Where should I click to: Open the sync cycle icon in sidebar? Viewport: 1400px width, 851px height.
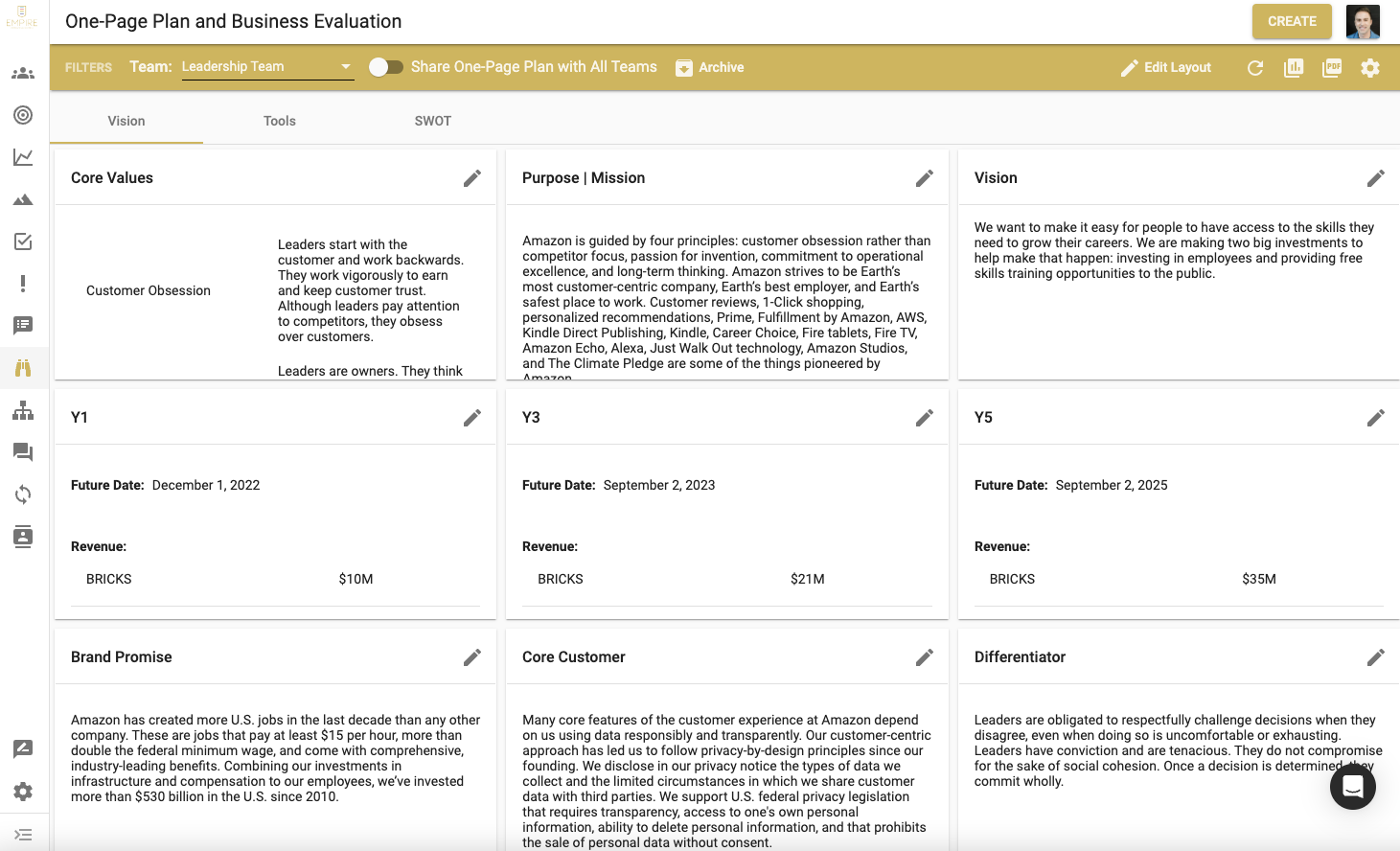[x=23, y=494]
